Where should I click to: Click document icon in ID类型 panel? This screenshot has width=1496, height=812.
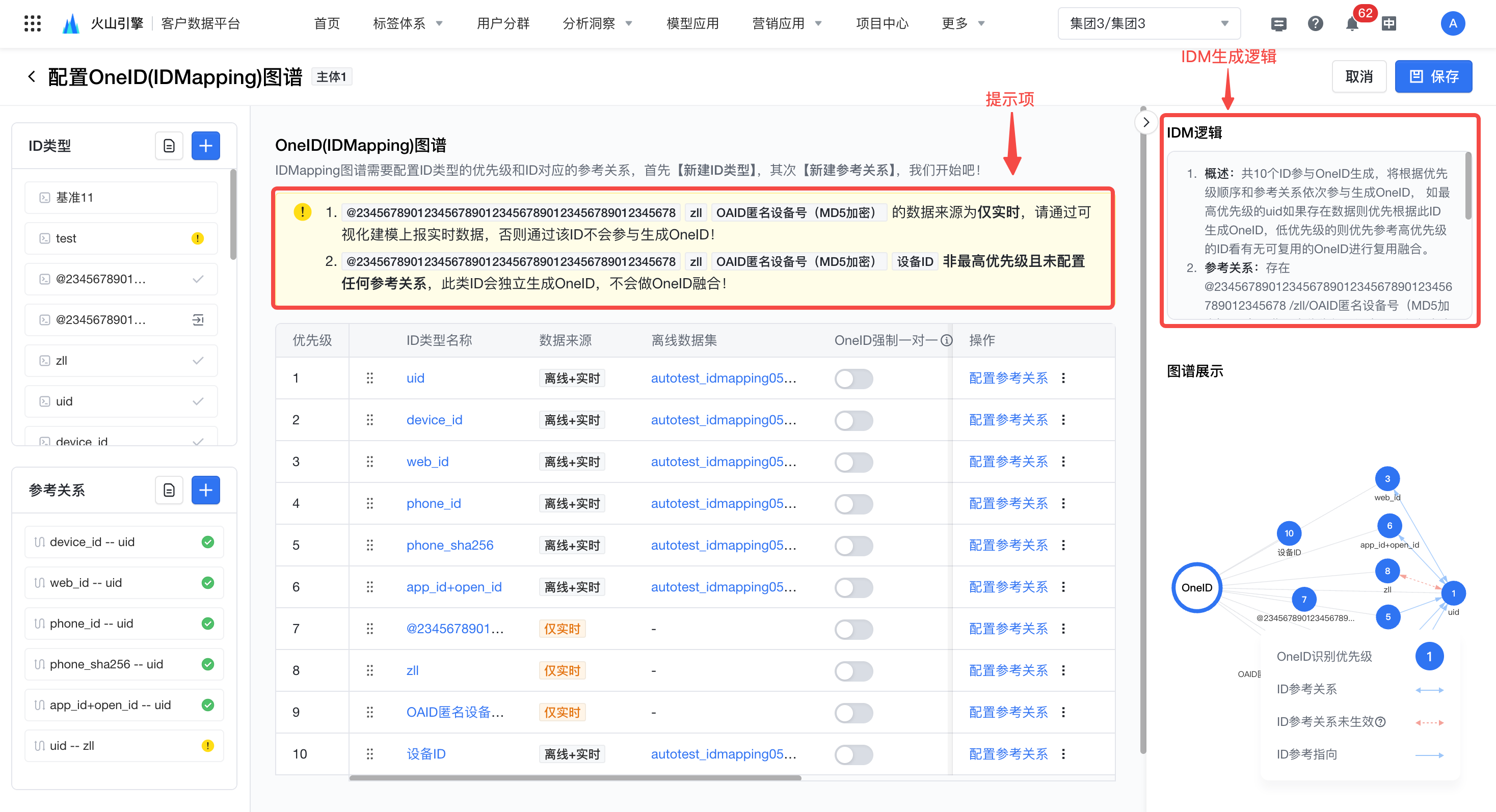coord(169,146)
